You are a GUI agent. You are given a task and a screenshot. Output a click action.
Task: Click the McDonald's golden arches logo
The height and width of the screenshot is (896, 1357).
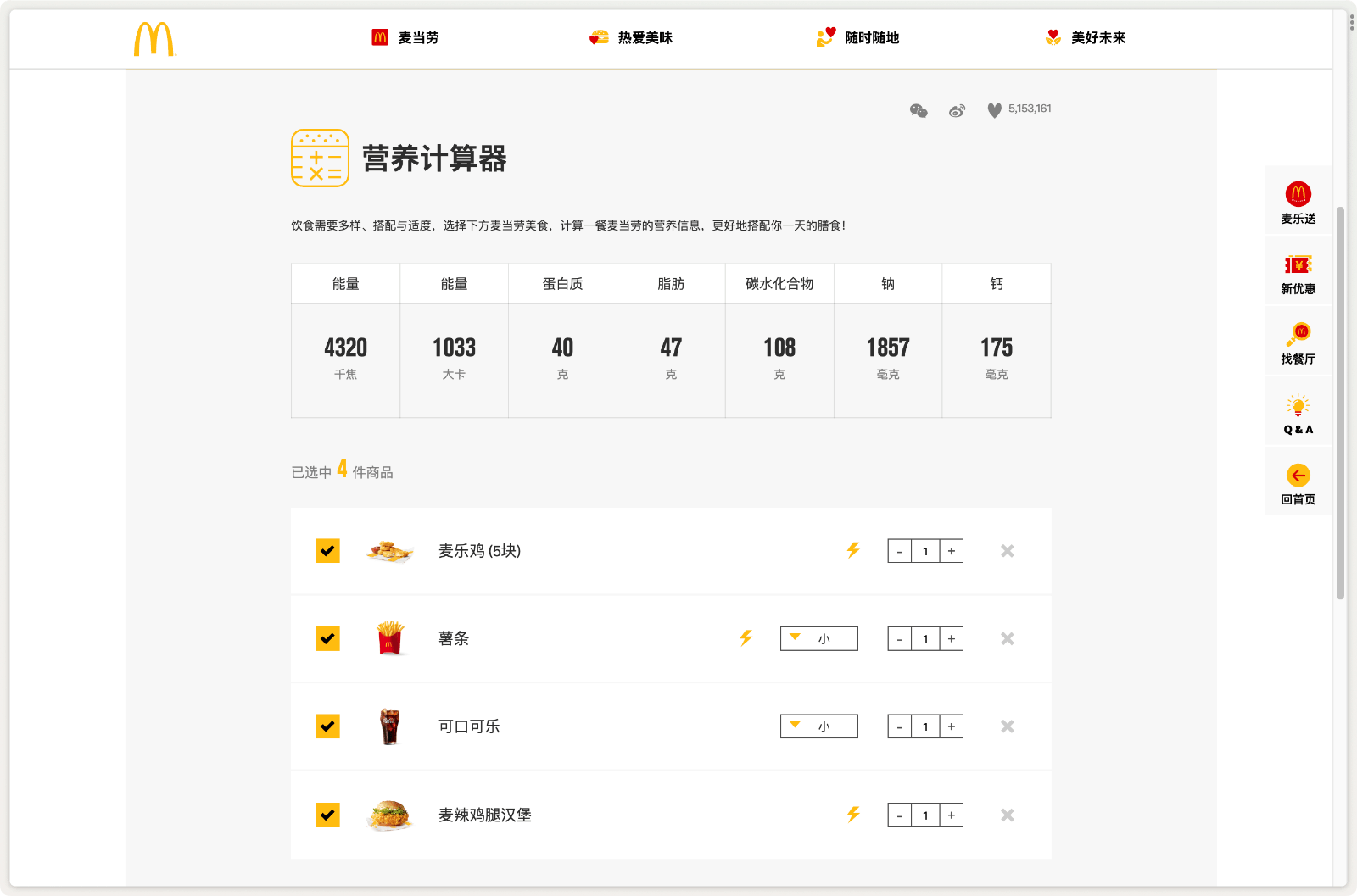[154, 39]
